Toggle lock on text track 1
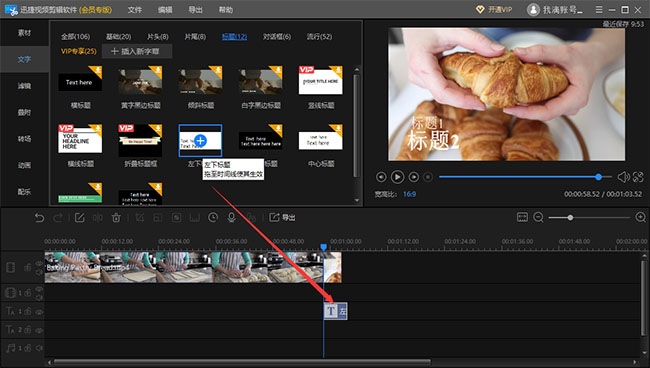This screenshot has width=650, height=368. coord(27,311)
